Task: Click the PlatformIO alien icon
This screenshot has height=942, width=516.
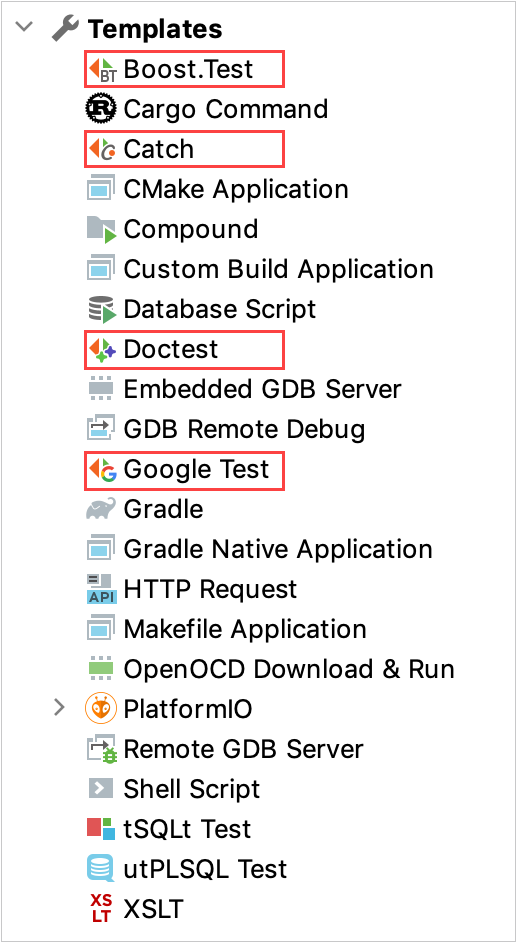Action: 101,709
